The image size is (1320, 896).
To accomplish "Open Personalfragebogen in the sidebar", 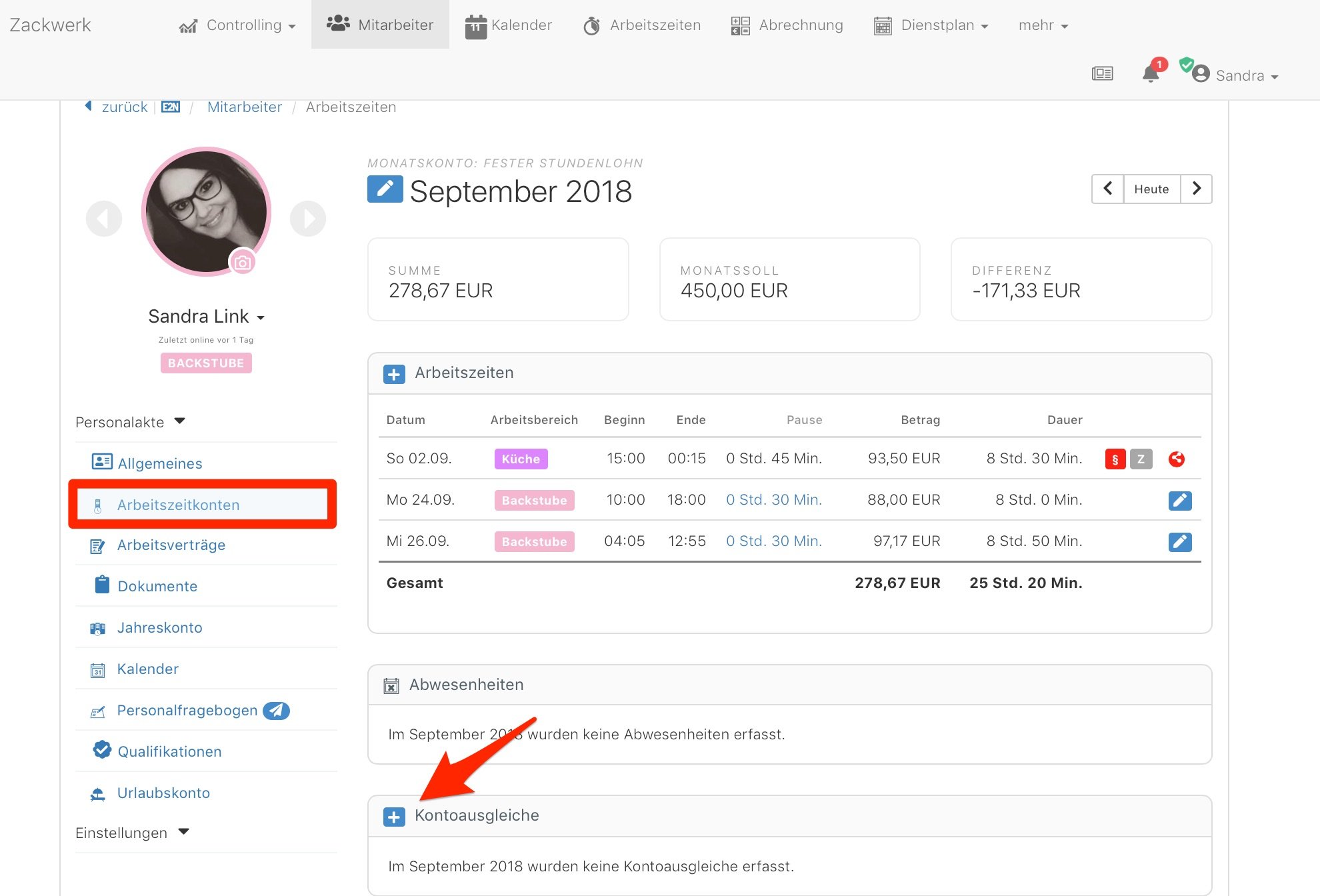I will 187,710.
